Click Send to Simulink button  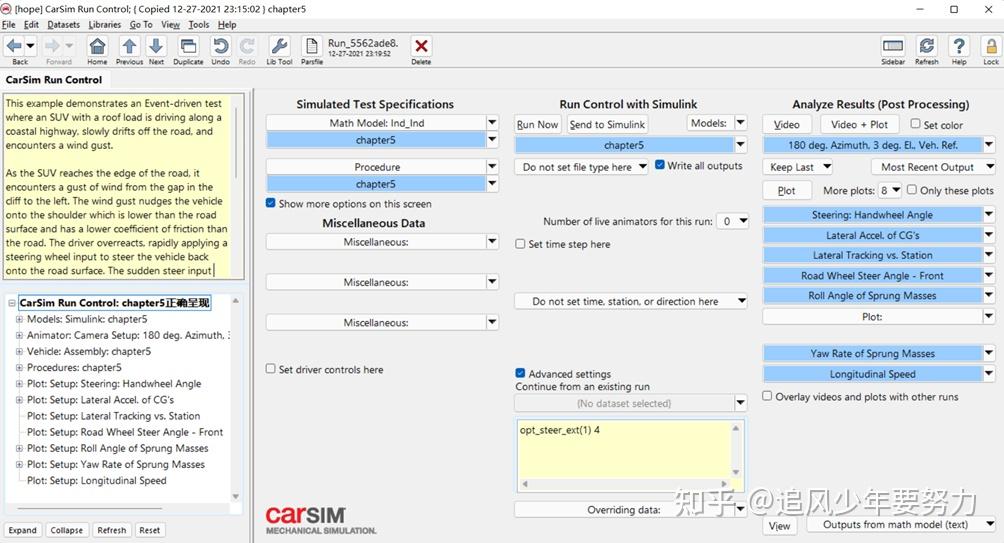click(x=607, y=125)
